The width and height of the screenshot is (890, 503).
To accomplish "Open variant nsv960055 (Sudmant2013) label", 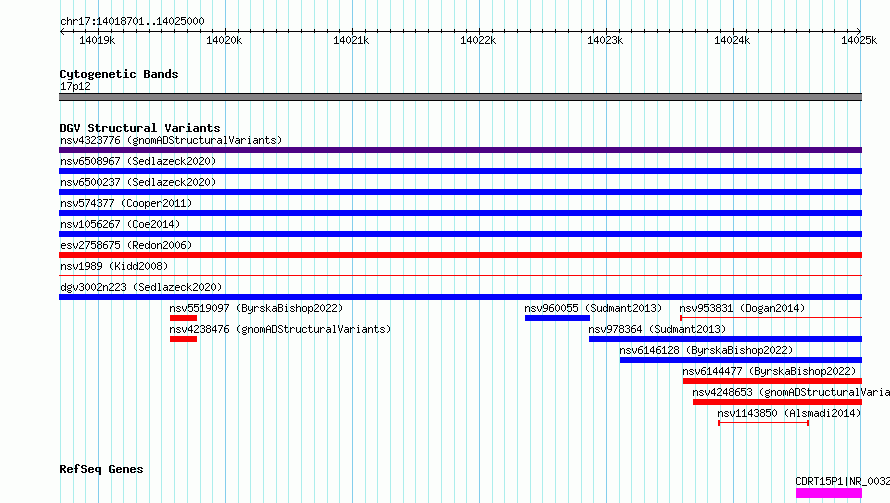I will (x=593, y=308).
